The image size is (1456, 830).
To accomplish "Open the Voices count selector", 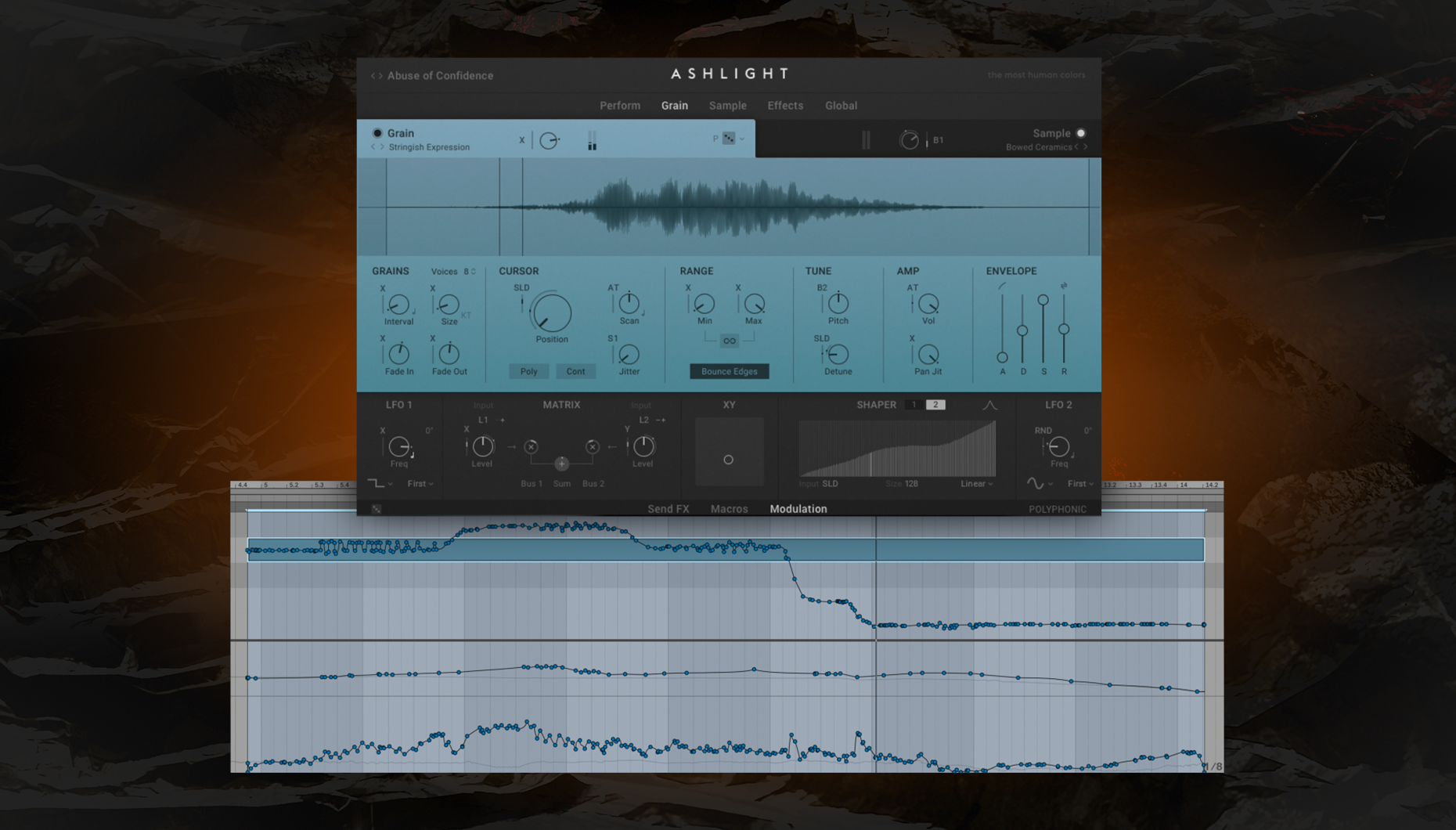I will [470, 272].
